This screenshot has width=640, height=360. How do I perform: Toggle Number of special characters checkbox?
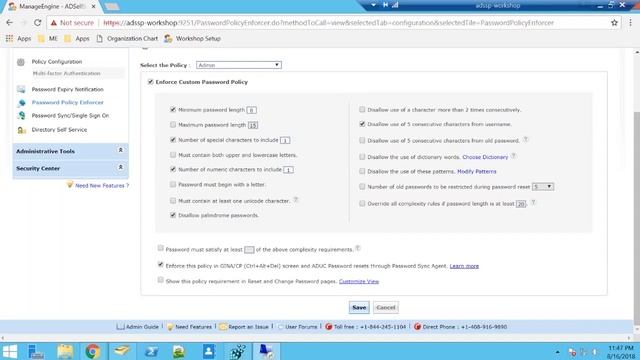click(x=173, y=140)
